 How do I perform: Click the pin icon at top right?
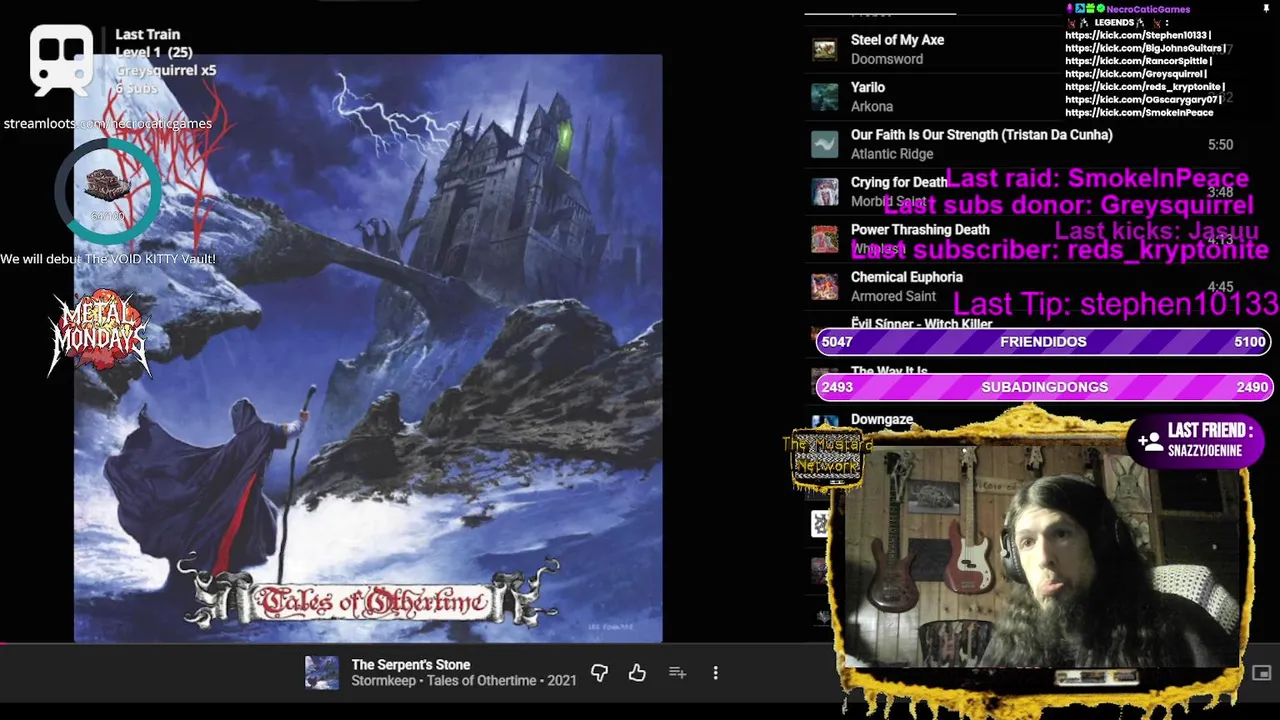pos(1266,9)
